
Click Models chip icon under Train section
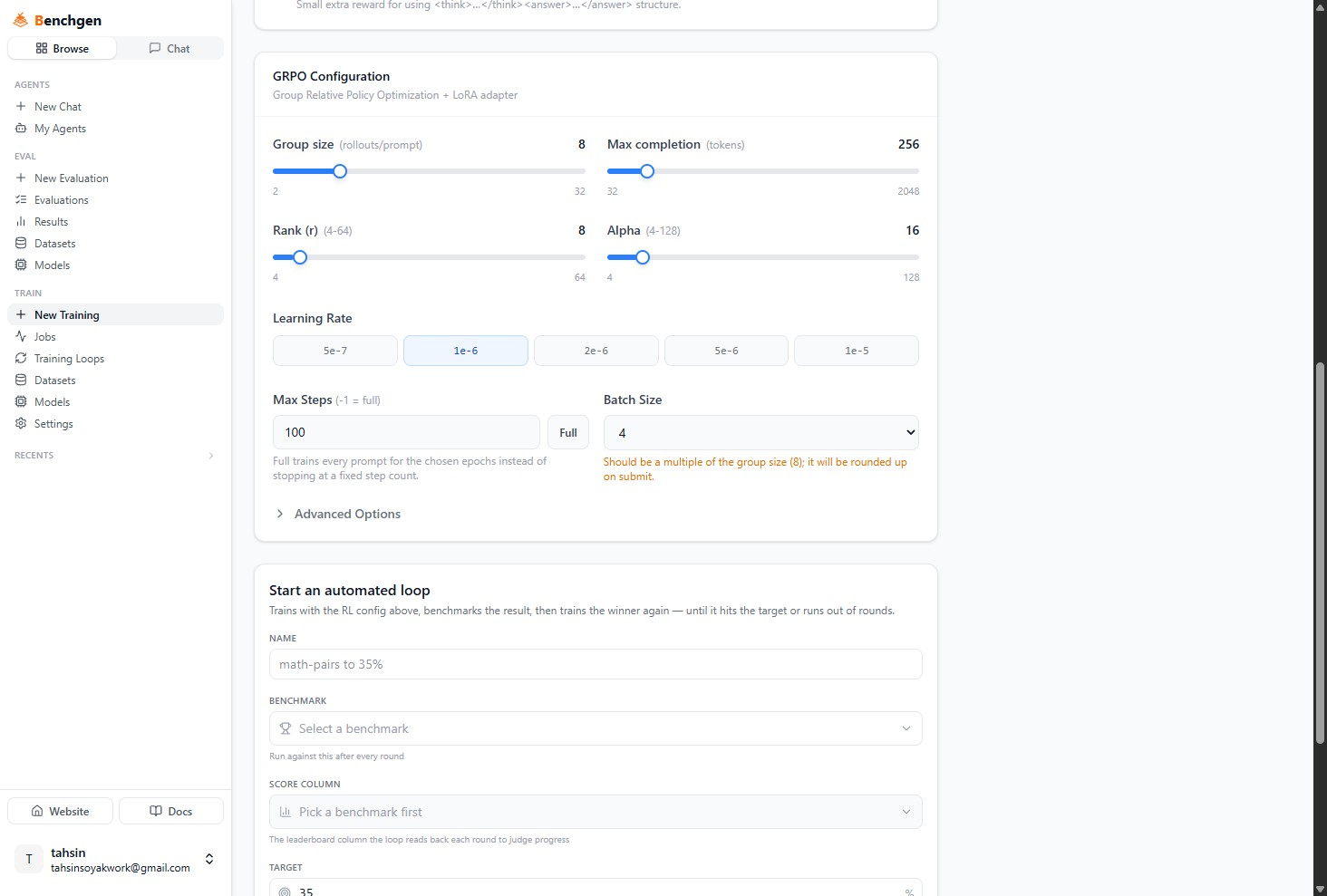(21, 401)
